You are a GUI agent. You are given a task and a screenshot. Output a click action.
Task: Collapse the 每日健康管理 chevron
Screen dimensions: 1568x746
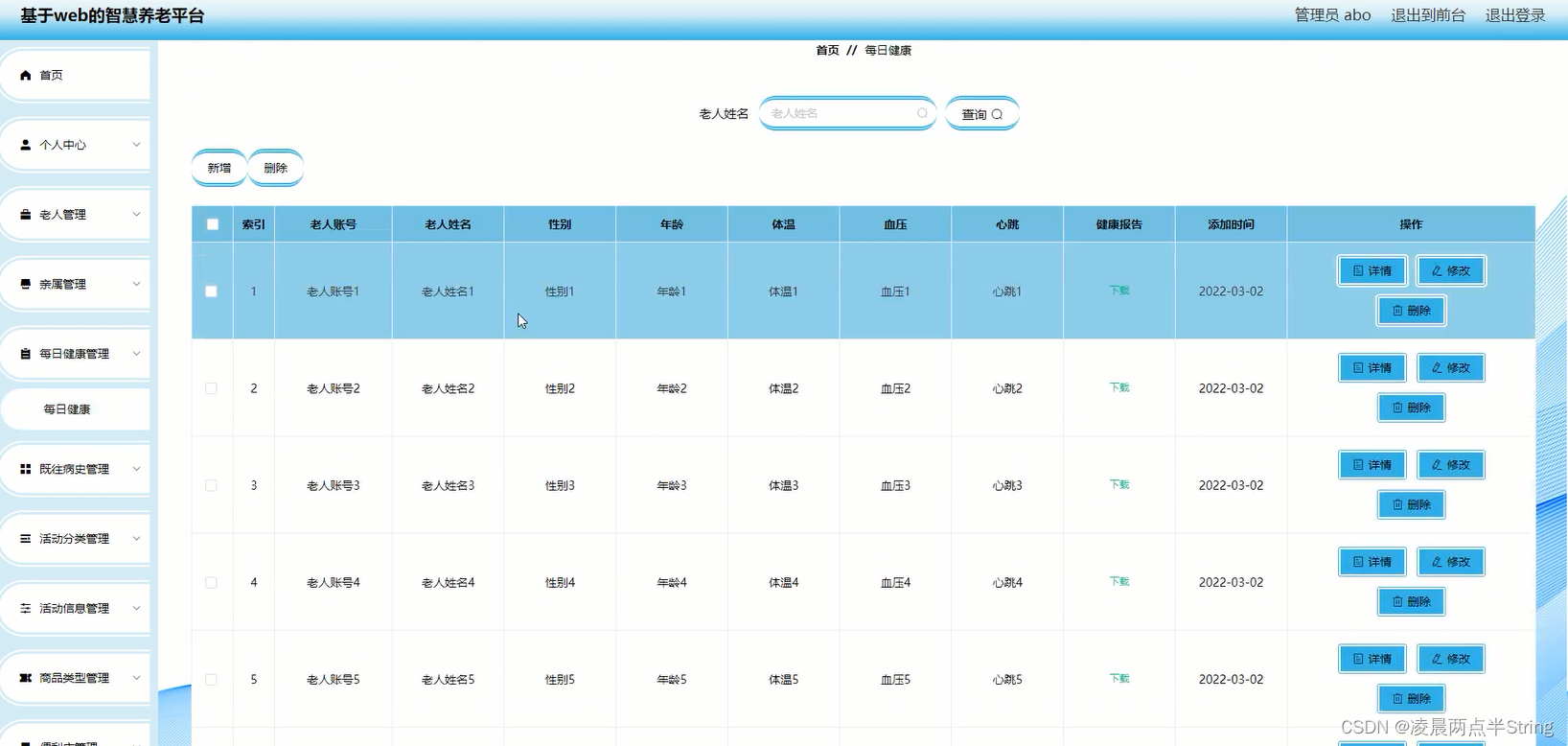(x=136, y=354)
